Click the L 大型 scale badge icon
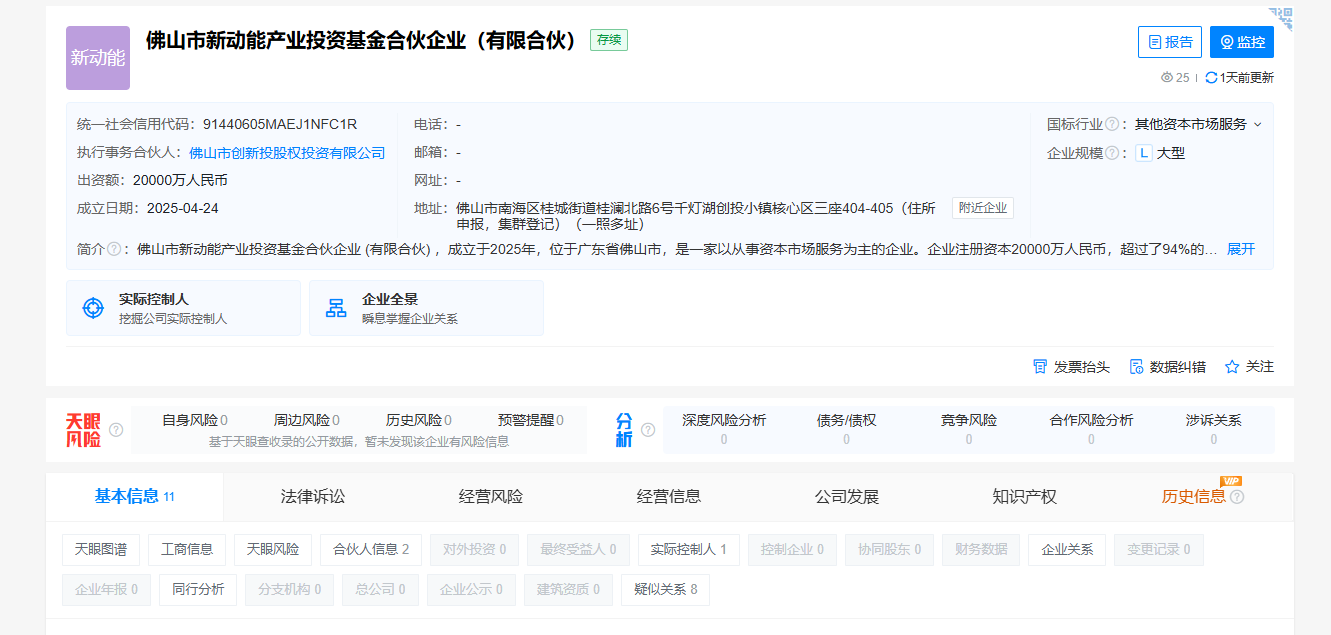 [1144, 153]
